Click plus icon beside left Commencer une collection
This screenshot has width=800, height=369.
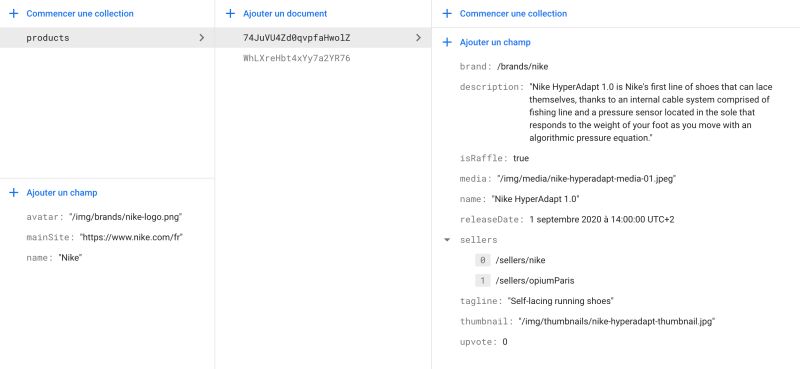pyautogui.click(x=14, y=13)
